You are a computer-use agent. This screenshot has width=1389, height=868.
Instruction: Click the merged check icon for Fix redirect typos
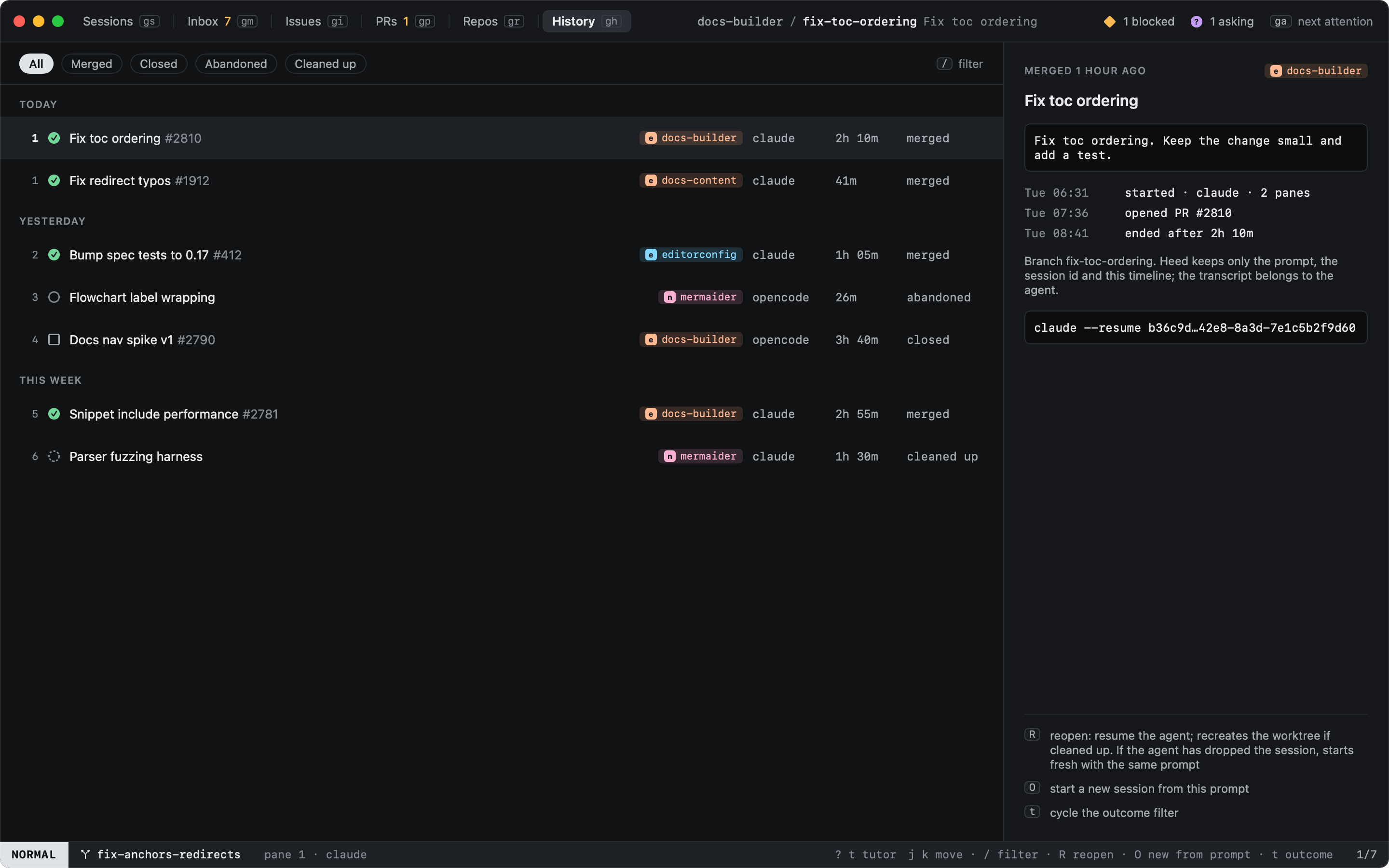(x=54, y=180)
